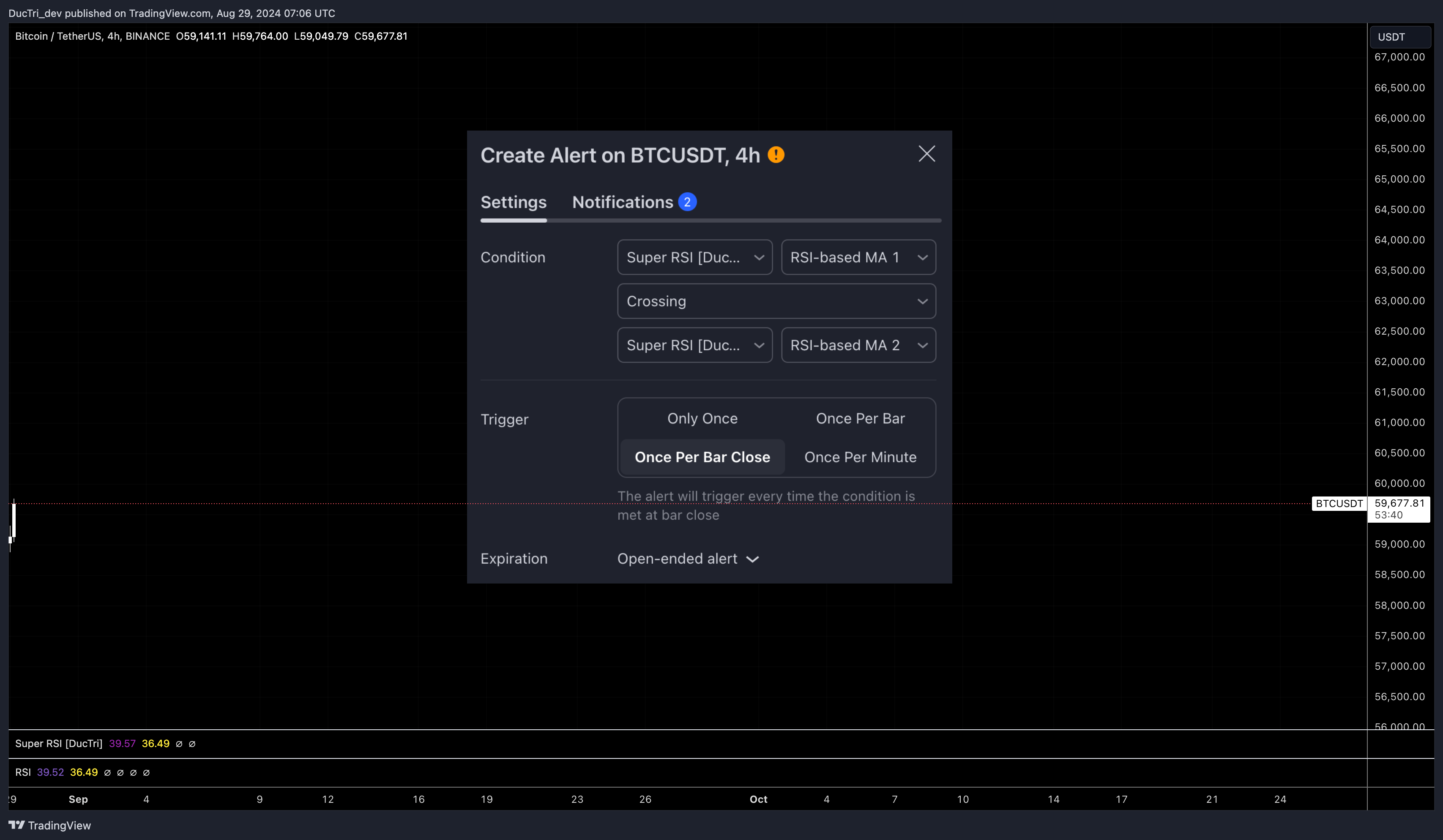Click the Trigger label
The height and width of the screenshot is (840, 1443).
(x=504, y=420)
